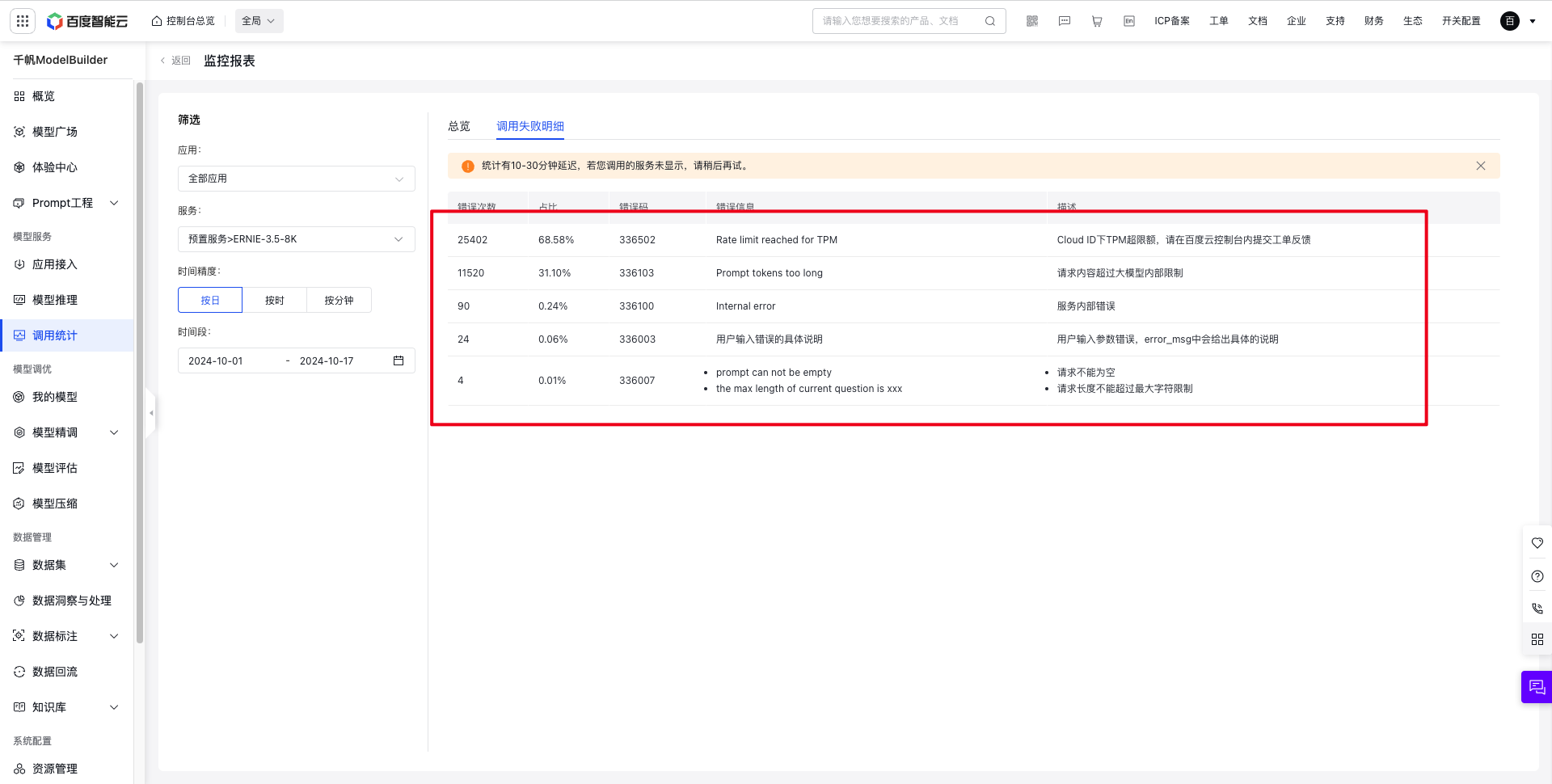Open the shopping cart icon
Screen dimensions: 1552x784
click(1097, 21)
